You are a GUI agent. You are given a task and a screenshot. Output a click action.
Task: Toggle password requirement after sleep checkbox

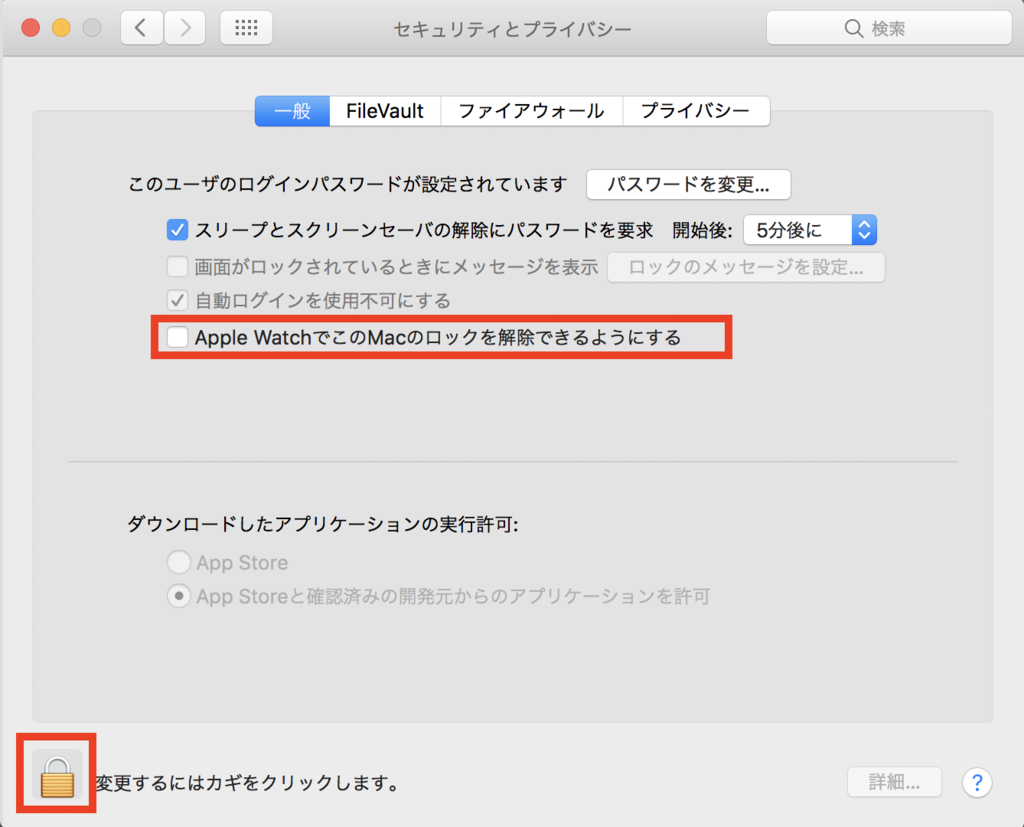[177, 230]
